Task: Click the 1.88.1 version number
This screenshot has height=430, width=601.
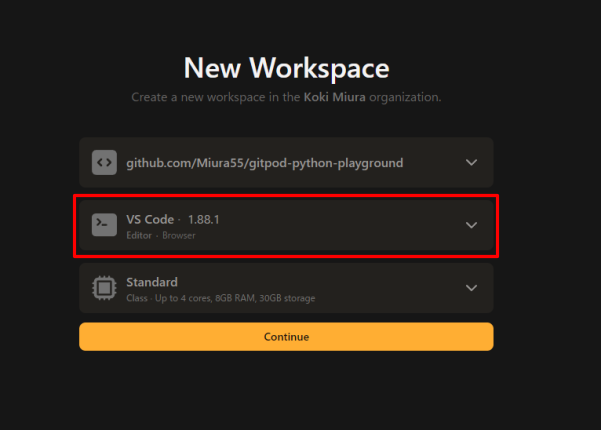Action: (205, 219)
